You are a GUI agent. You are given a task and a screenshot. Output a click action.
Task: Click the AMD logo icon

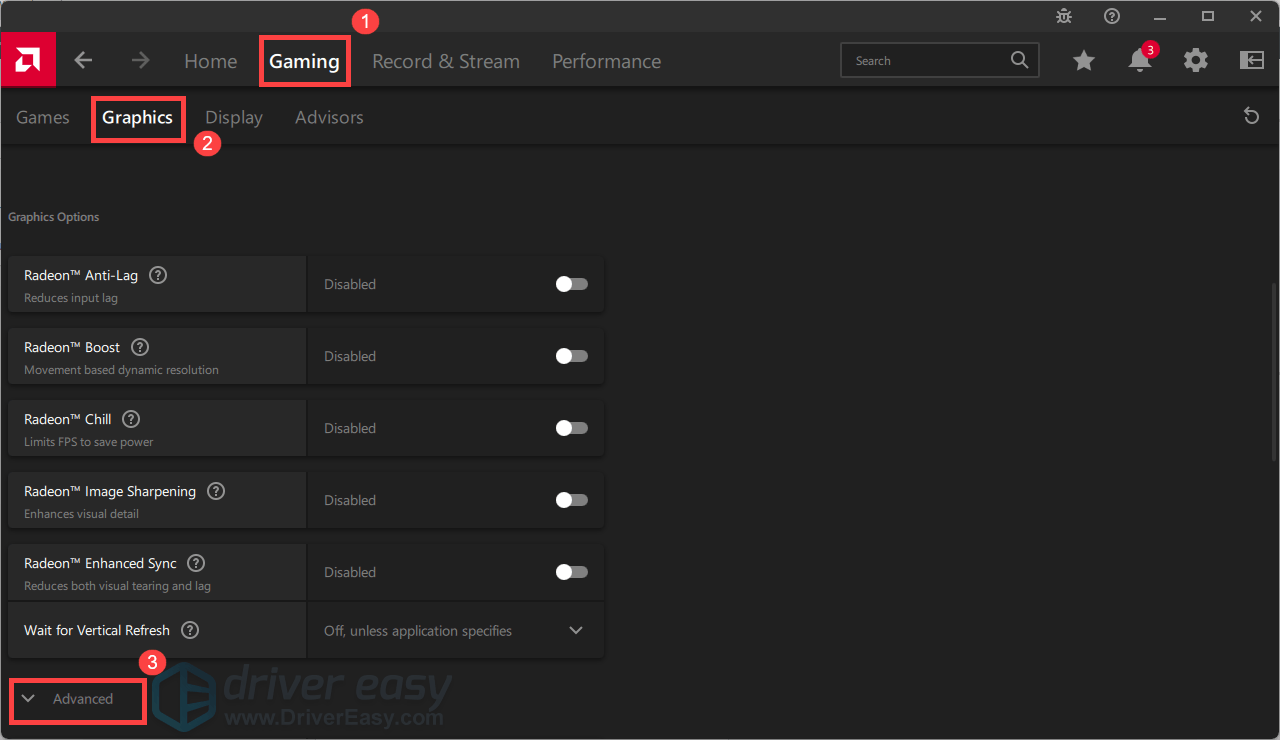[28, 60]
